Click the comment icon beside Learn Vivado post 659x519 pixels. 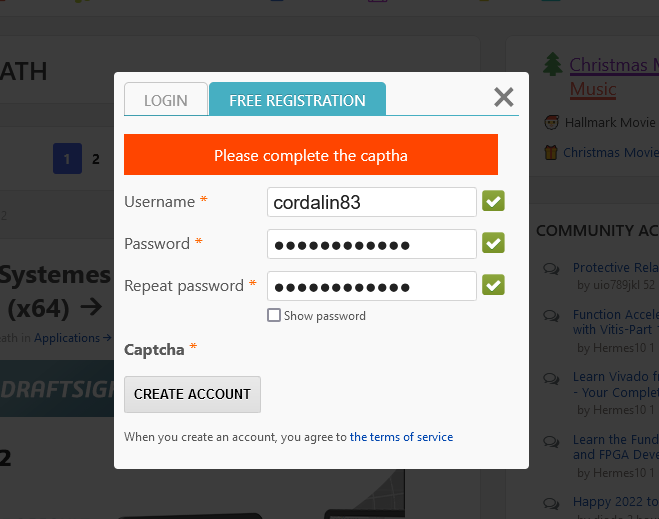pos(551,378)
